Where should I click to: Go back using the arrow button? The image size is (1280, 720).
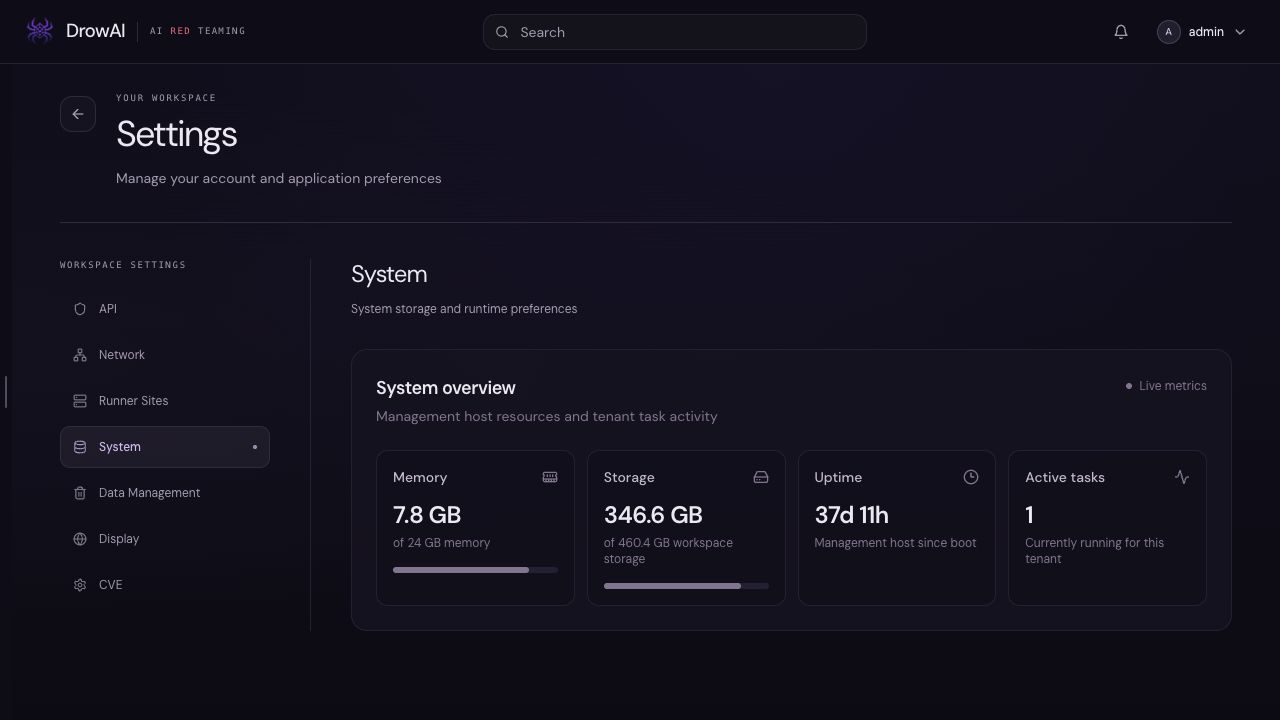78,114
